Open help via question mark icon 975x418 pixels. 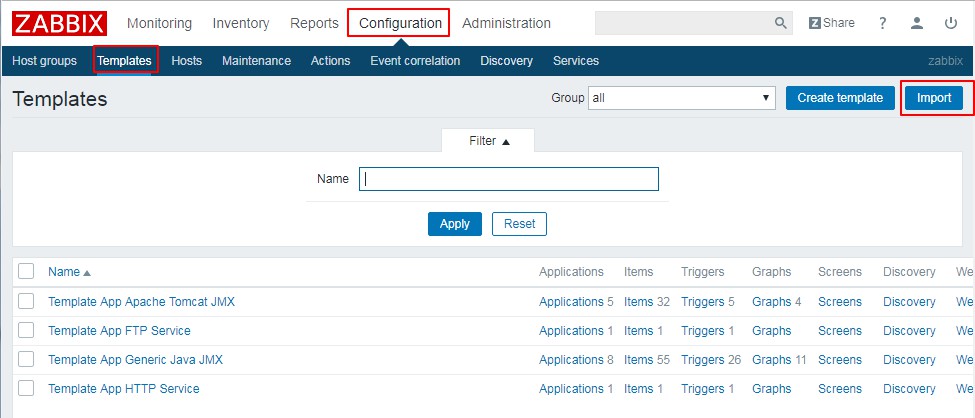pos(882,23)
